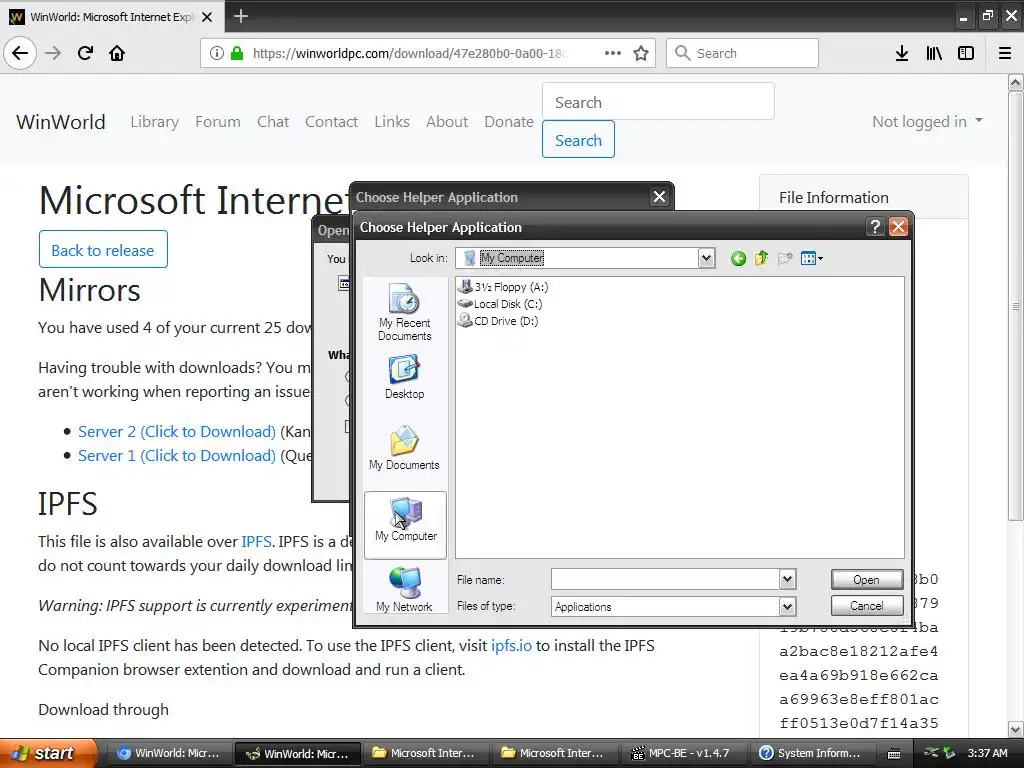Viewport: 1024px width, 768px height.
Task: Open a new browser tab
Action: point(240,16)
